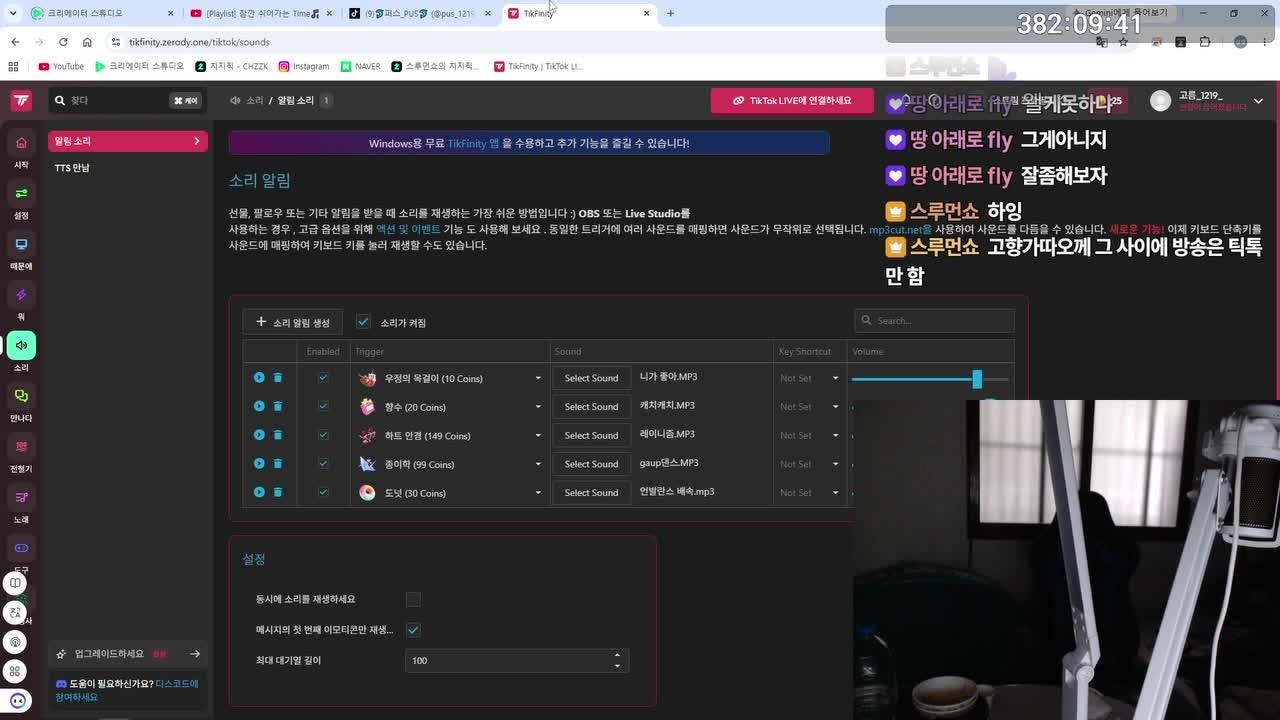
Task: Click Select Sound for 니가 좋아.MP3
Action: tap(591, 378)
